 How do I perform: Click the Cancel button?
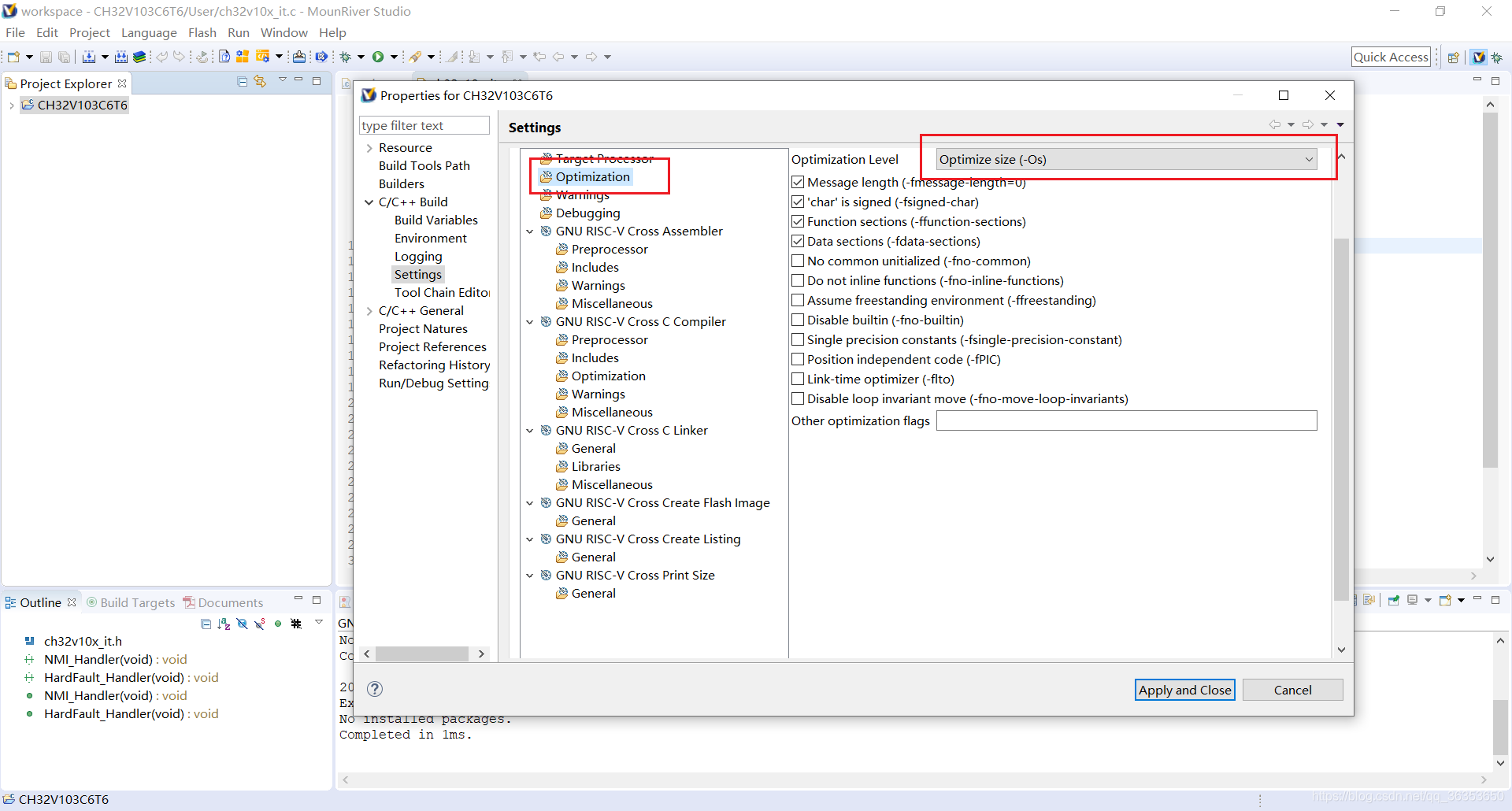pyautogui.click(x=1293, y=690)
